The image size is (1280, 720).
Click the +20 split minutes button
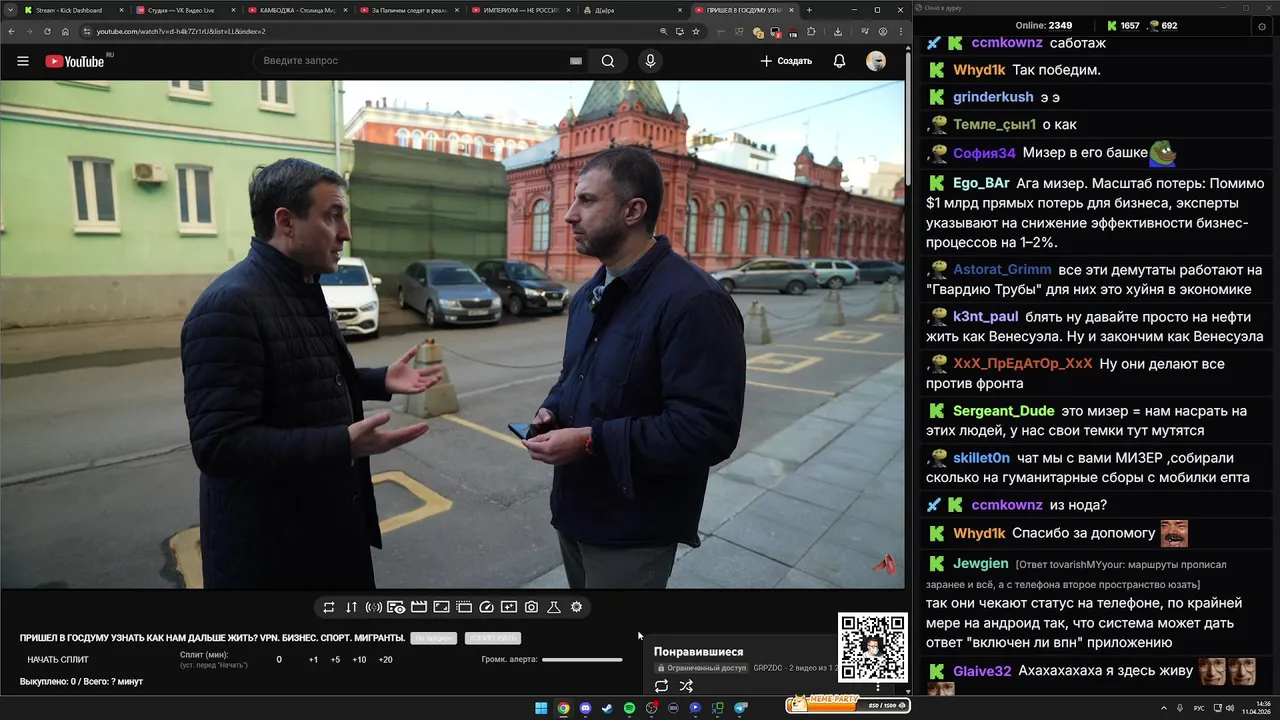385,660
